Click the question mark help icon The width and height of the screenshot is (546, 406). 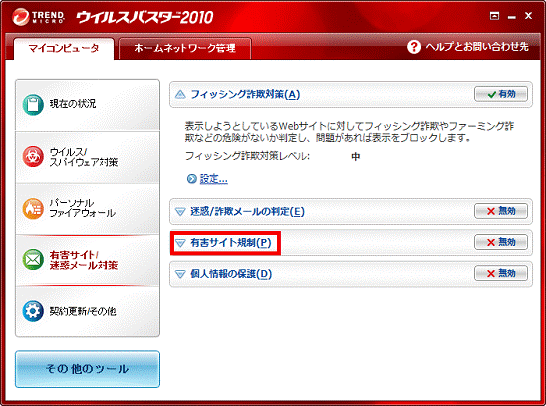click(x=414, y=47)
